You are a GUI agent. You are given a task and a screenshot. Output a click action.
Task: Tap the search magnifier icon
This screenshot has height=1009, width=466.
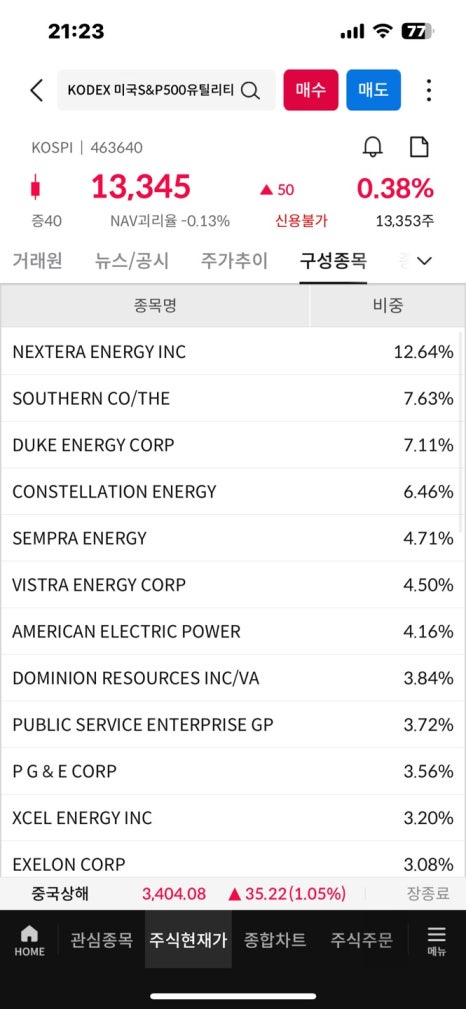click(250, 91)
